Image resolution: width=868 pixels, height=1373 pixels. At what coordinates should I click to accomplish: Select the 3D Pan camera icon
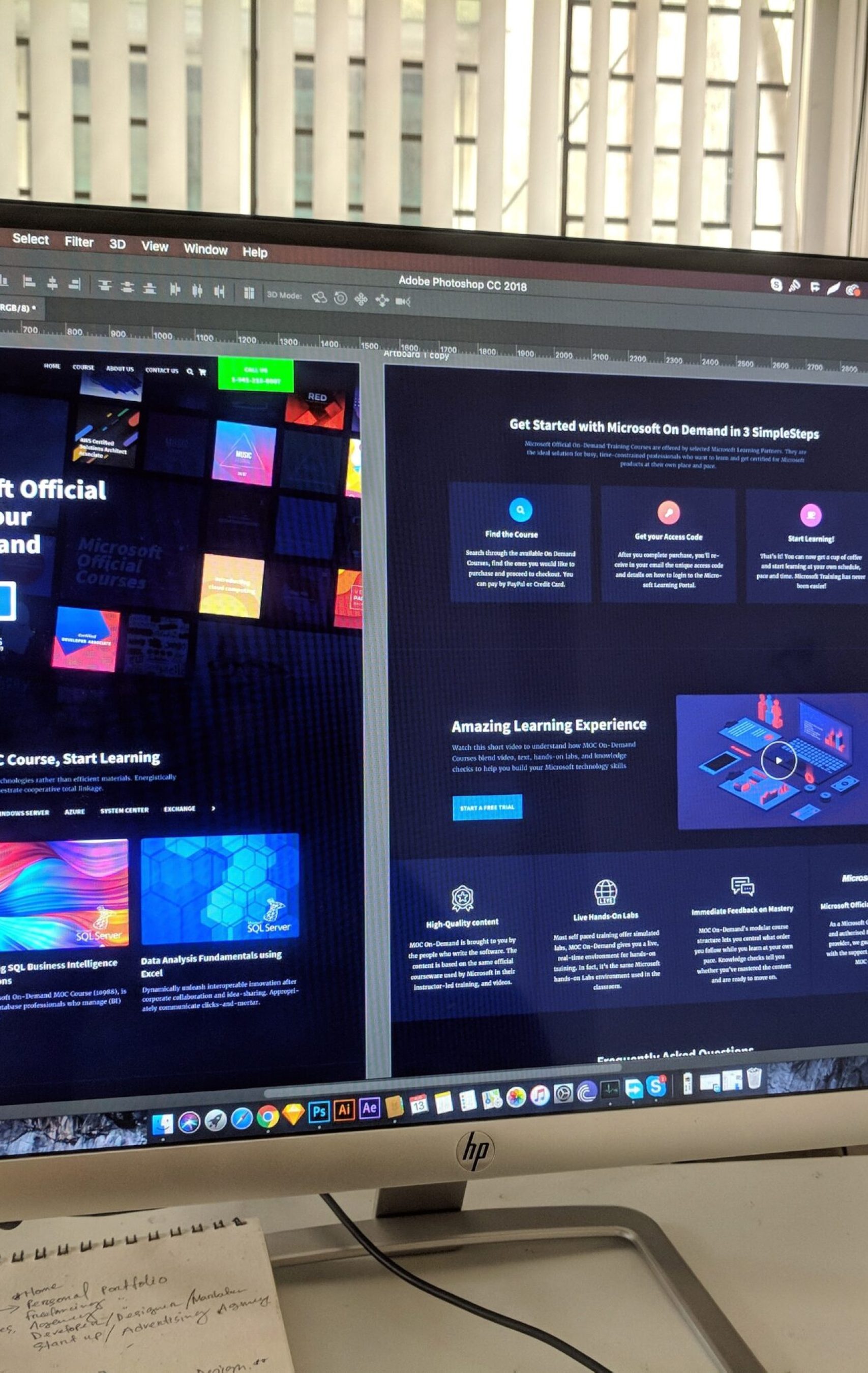tap(361, 300)
